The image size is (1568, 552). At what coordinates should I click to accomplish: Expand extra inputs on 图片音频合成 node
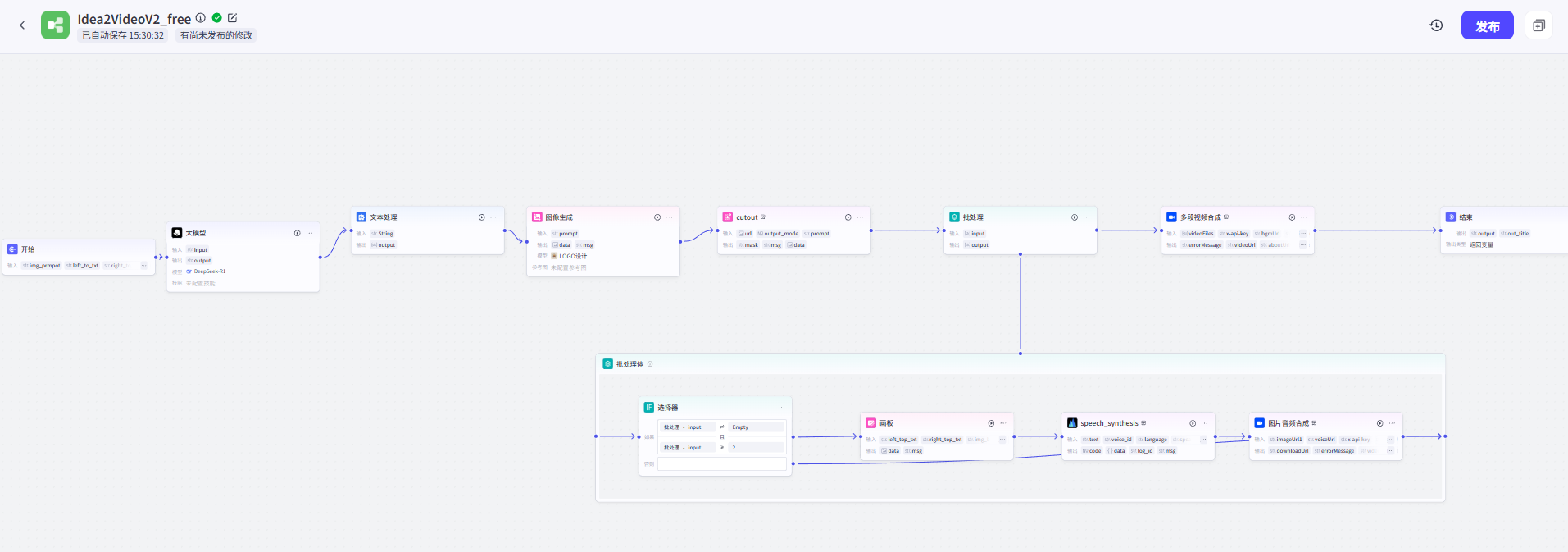coord(1390,440)
